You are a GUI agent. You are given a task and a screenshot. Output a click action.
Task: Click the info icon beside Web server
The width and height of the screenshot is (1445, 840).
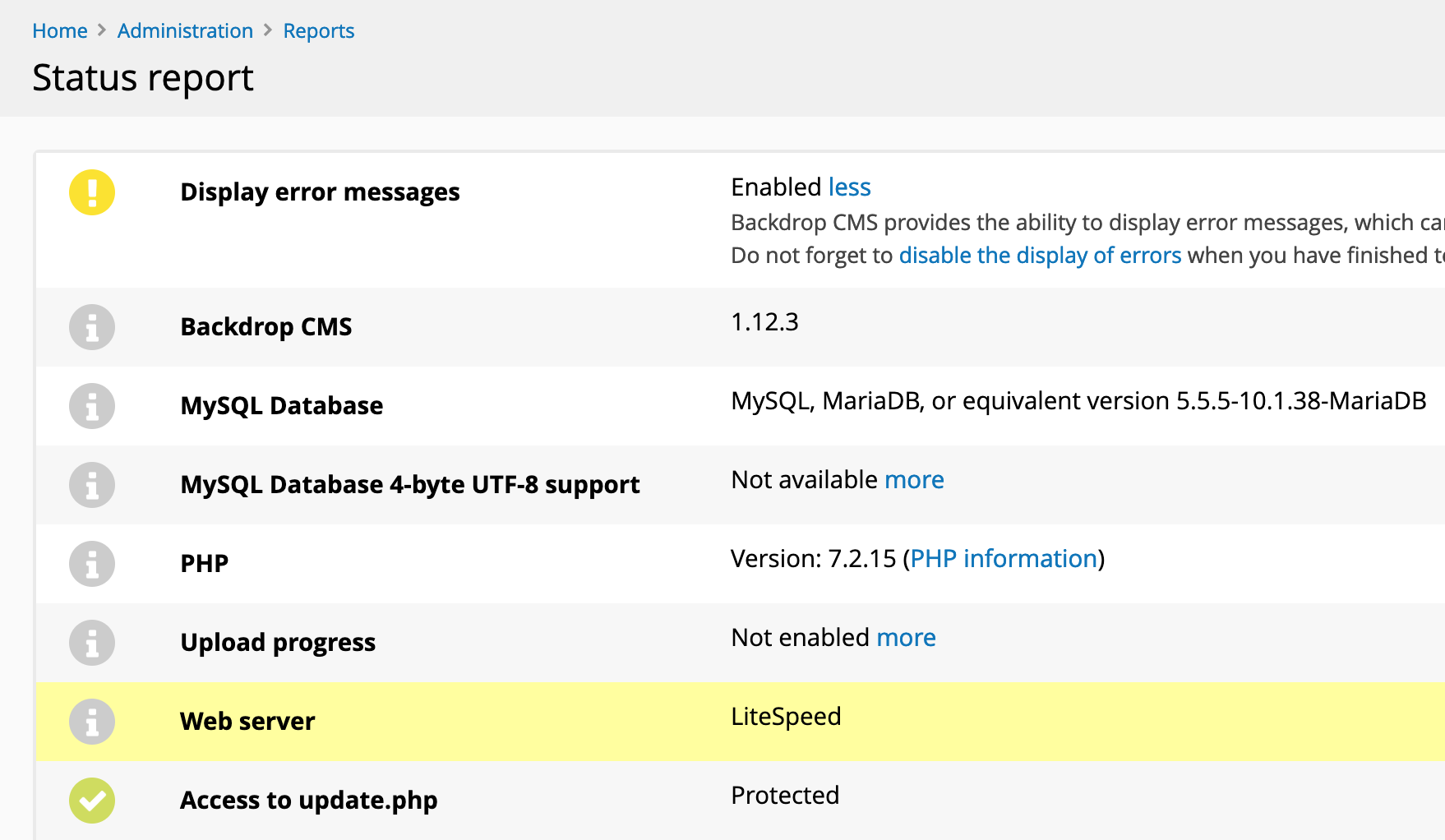tap(92, 722)
